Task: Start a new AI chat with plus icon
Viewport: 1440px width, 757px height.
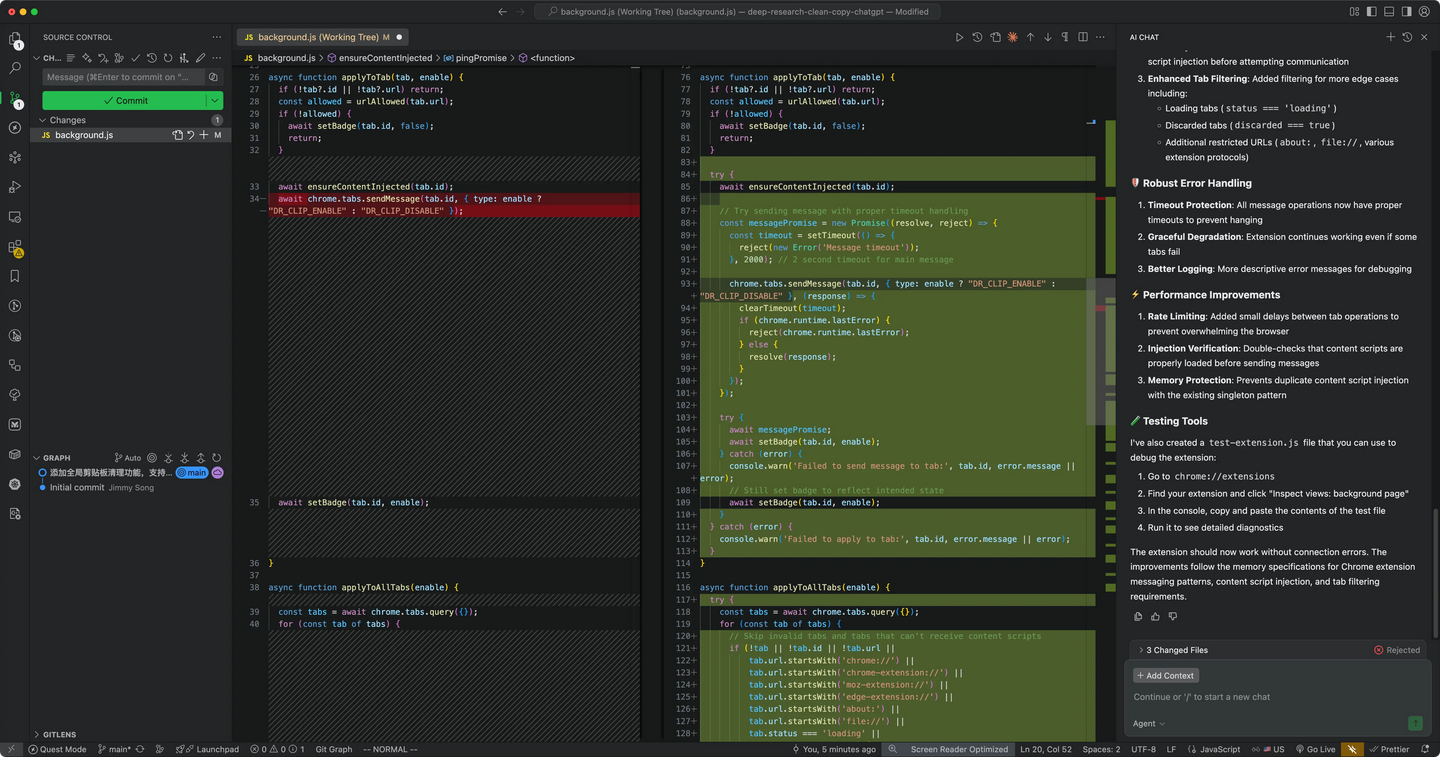Action: click(x=1390, y=37)
